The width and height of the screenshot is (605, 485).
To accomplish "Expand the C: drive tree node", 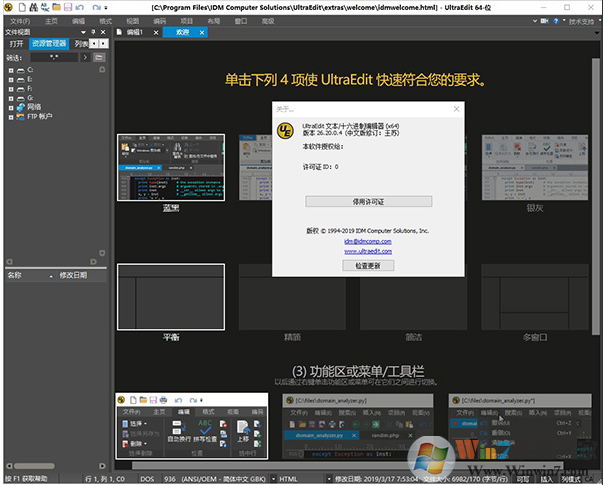I will point(10,69).
